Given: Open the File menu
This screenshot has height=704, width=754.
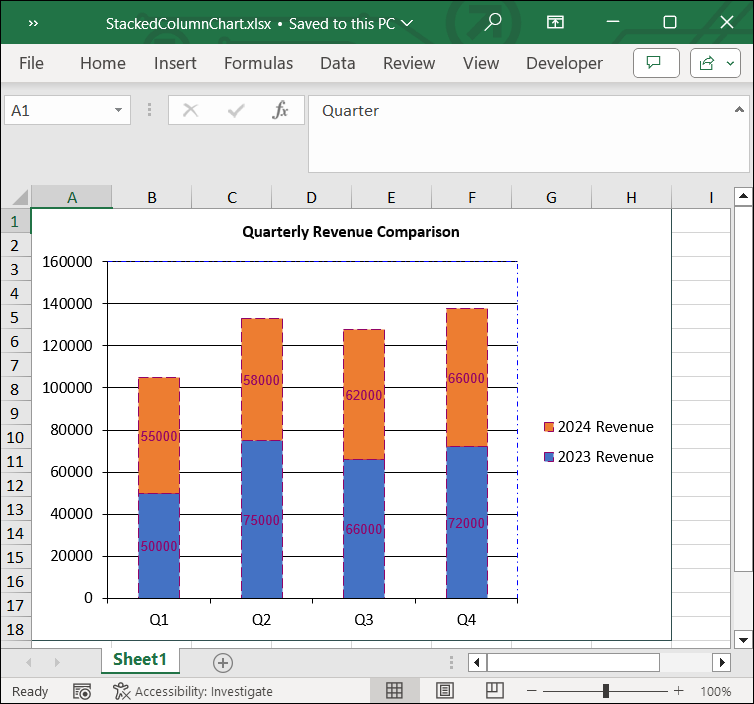Looking at the screenshot, I should (x=31, y=63).
